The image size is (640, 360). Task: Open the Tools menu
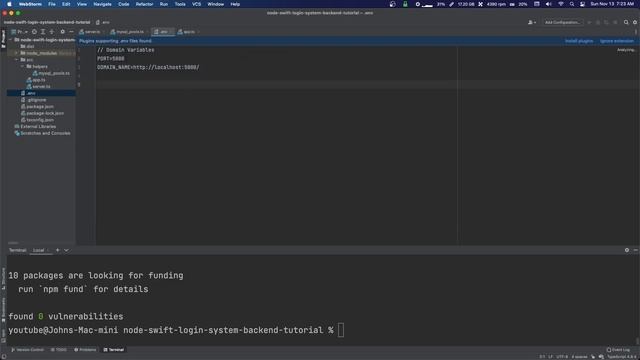point(180,4)
